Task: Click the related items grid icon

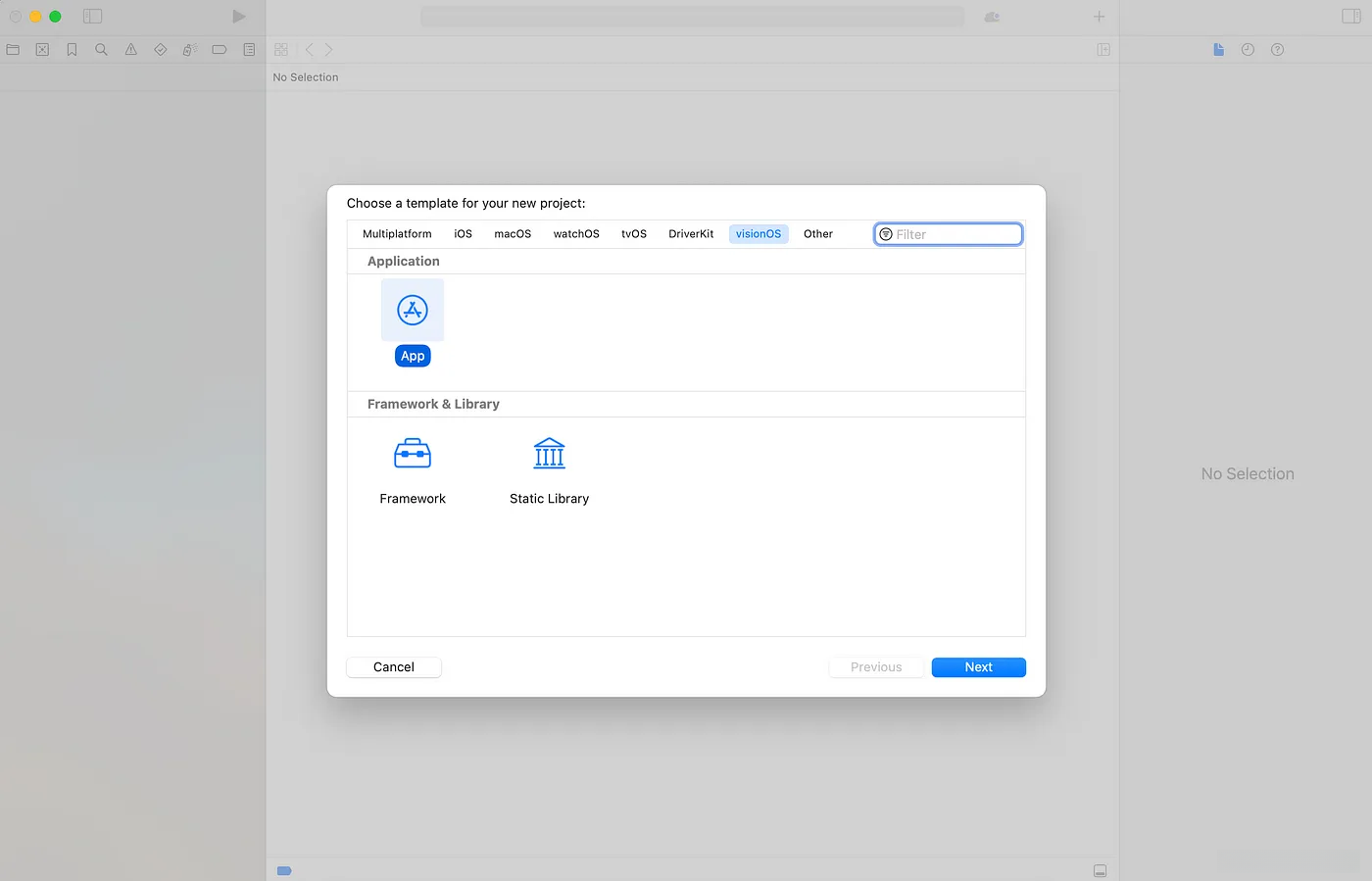Action: 281,49
